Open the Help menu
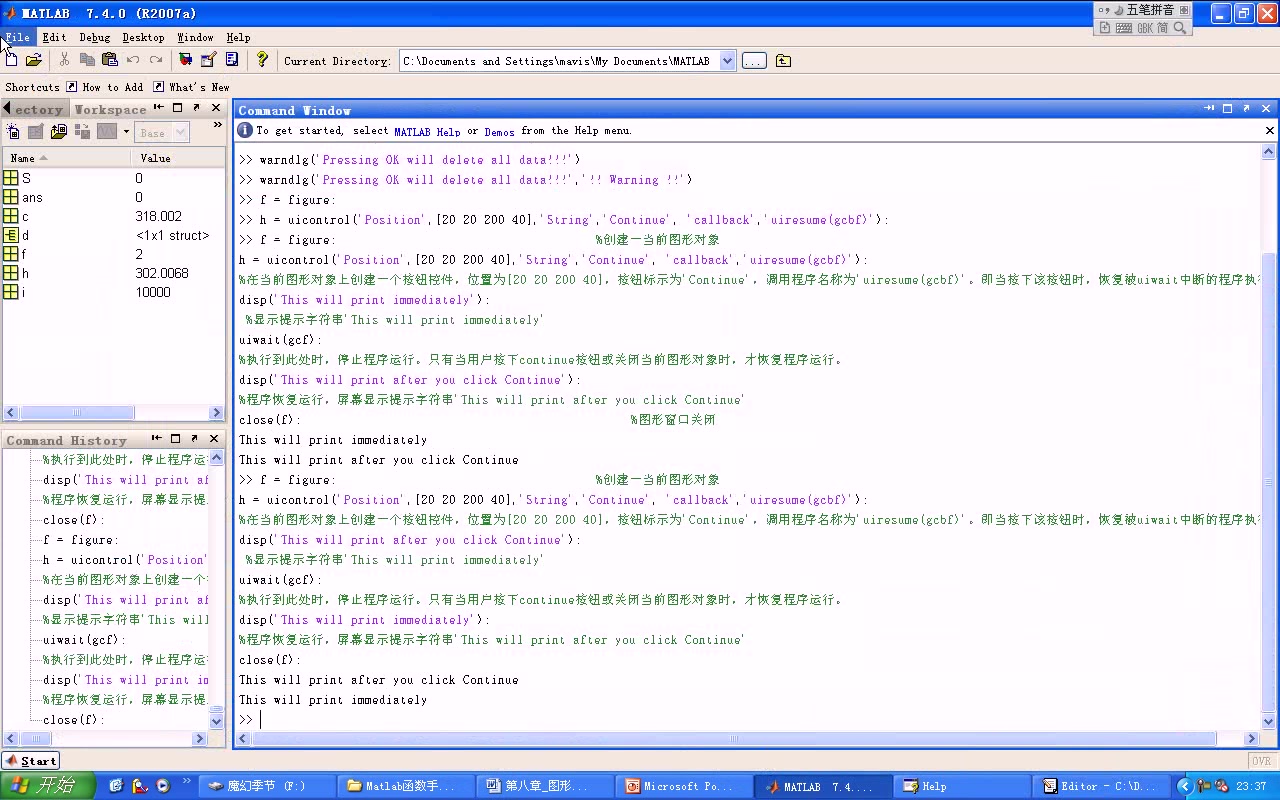 [x=238, y=37]
